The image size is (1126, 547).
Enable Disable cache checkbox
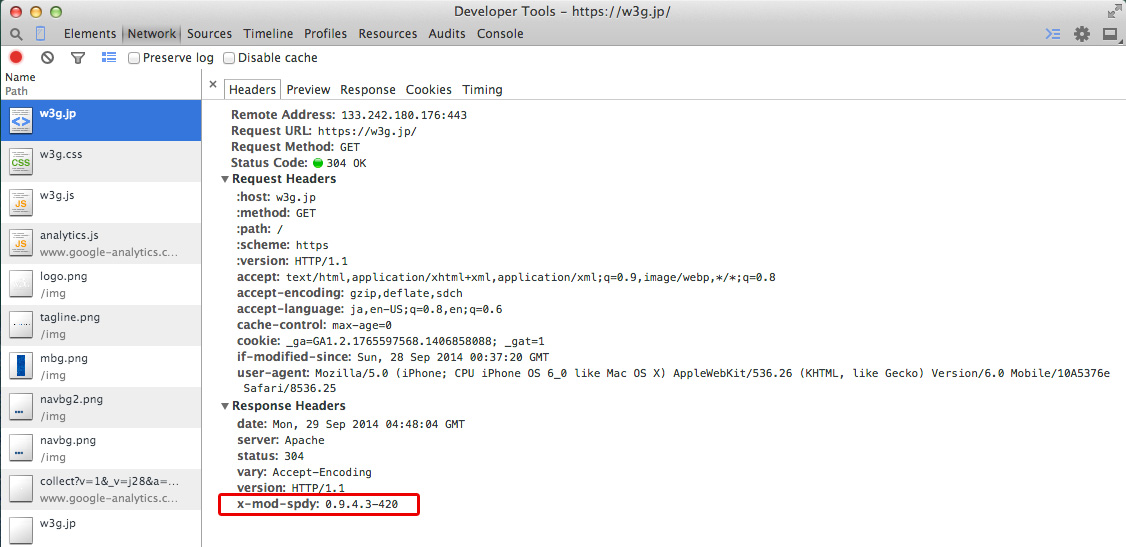[x=229, y=58]
